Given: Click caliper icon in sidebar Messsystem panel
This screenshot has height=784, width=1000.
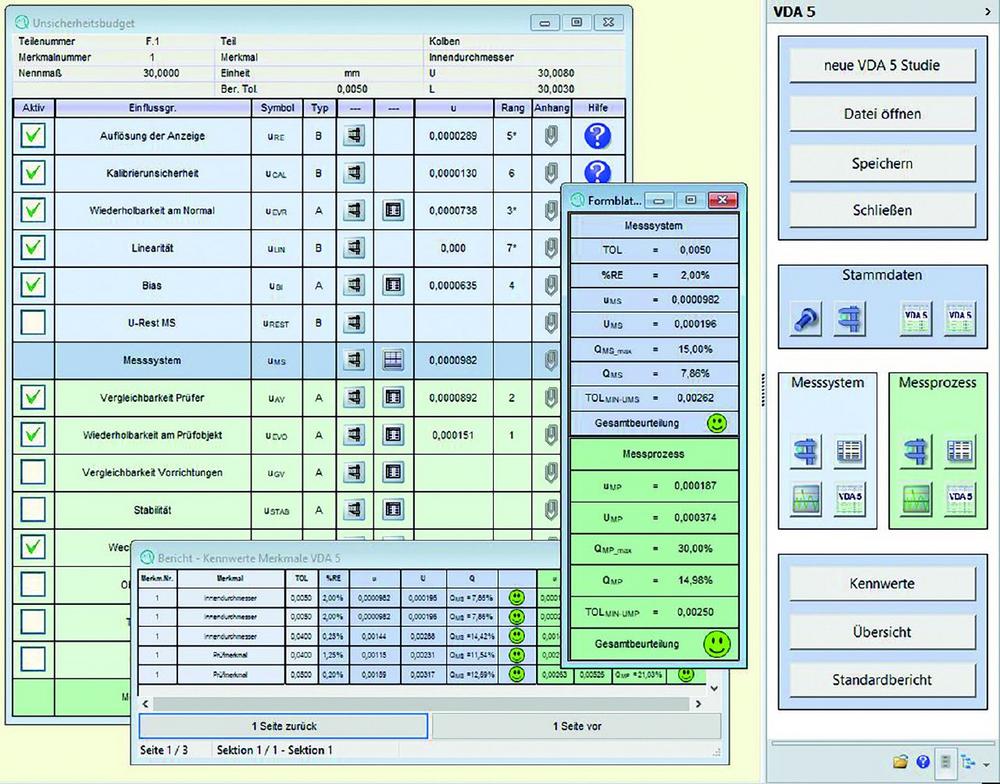Looking at the screenshot, I should tap(806, 451).
